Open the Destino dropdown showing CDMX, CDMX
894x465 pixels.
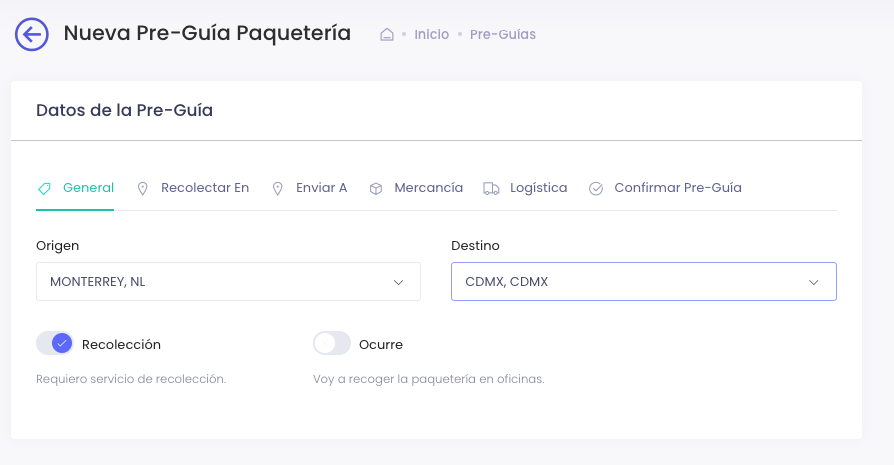point(643,282)
